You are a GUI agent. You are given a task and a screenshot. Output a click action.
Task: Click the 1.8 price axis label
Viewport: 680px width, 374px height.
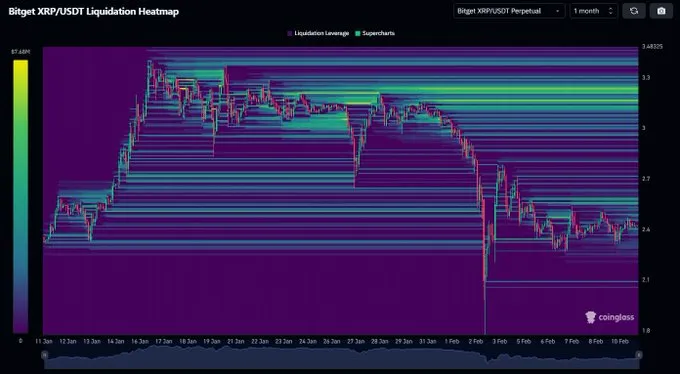[x=646, y=331]
